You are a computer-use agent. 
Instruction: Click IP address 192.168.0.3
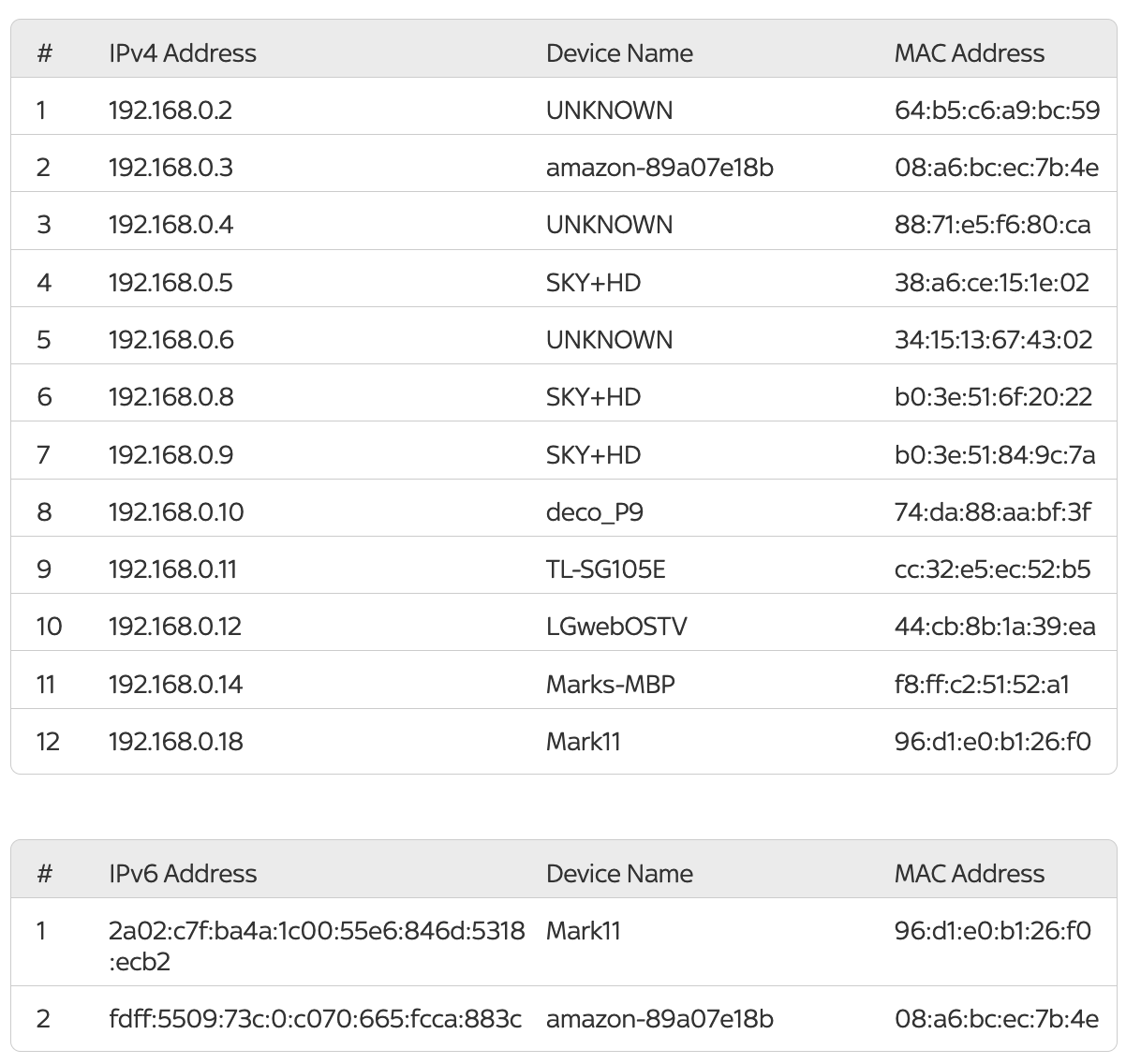coord(170,168)
